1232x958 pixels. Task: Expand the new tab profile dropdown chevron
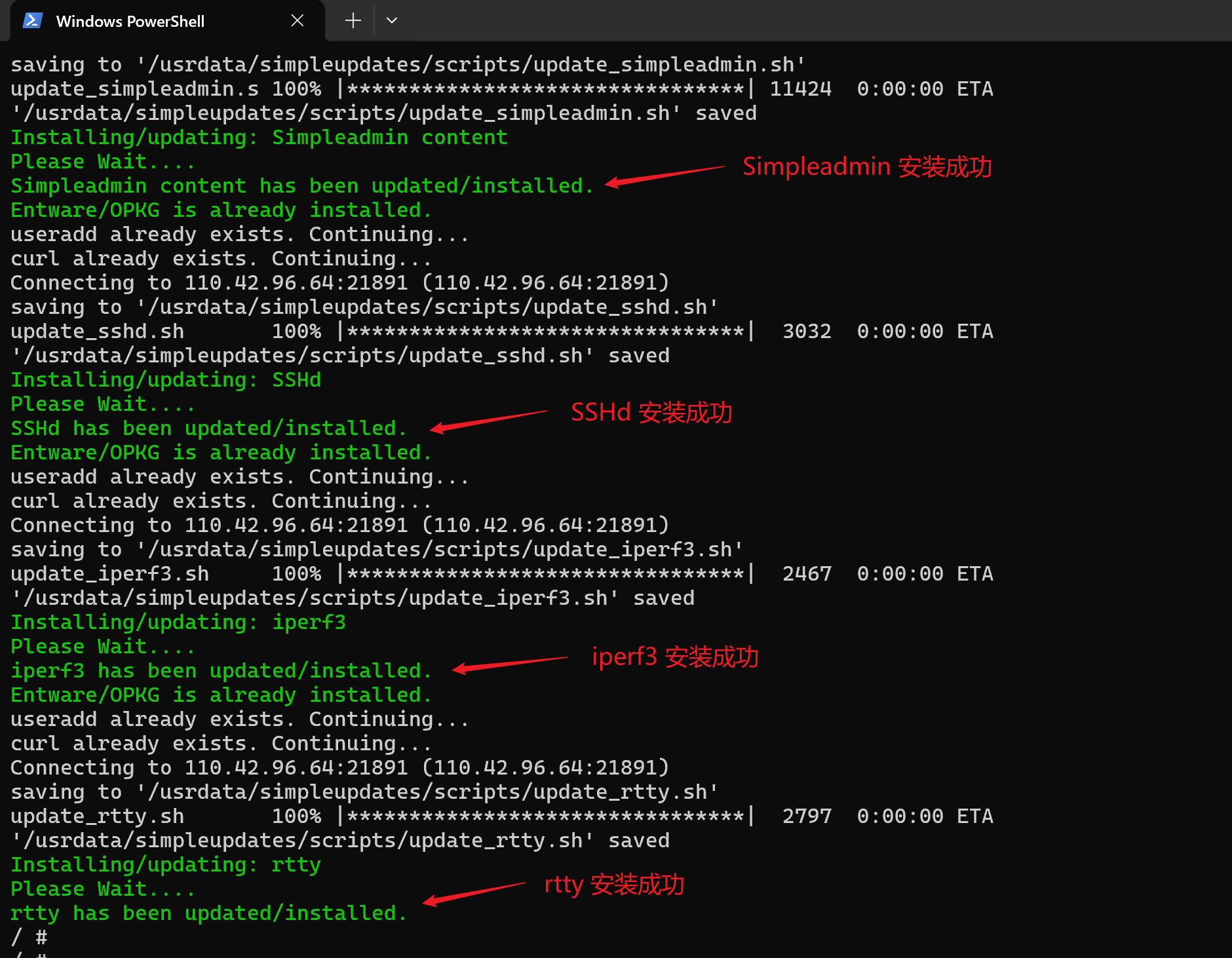coord(392,21)
